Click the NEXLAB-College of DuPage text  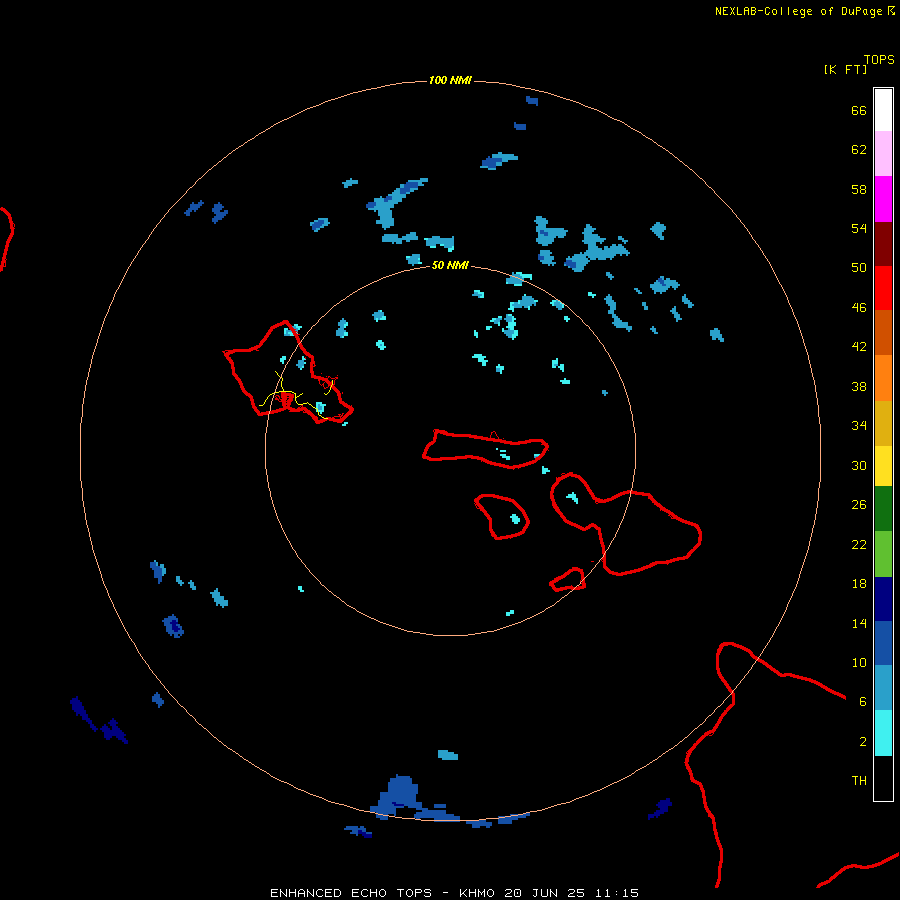coord(798,11)
